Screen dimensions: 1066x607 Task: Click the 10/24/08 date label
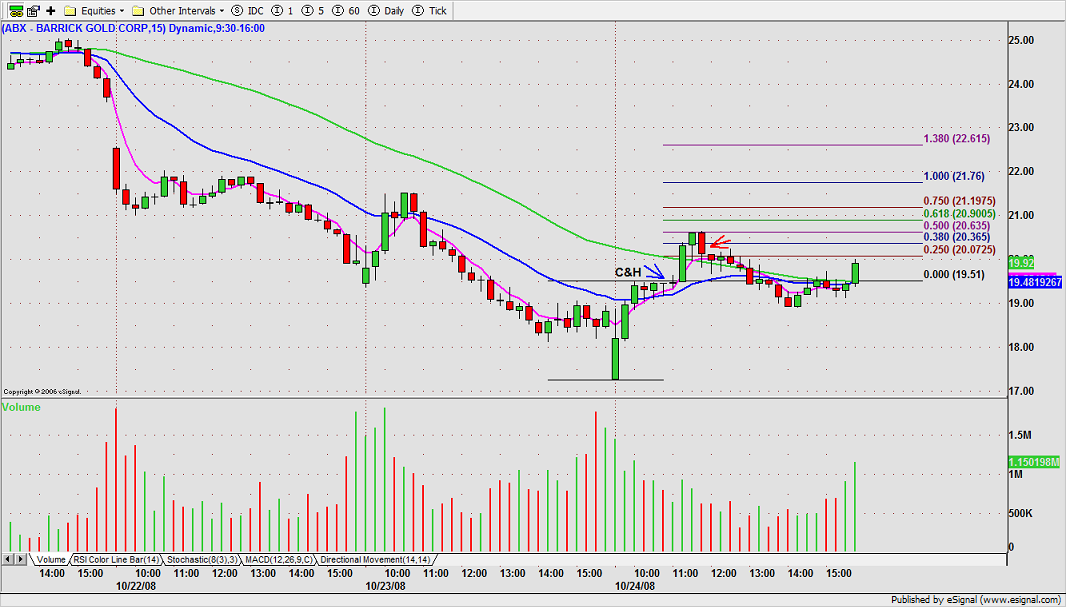[635, 585]
